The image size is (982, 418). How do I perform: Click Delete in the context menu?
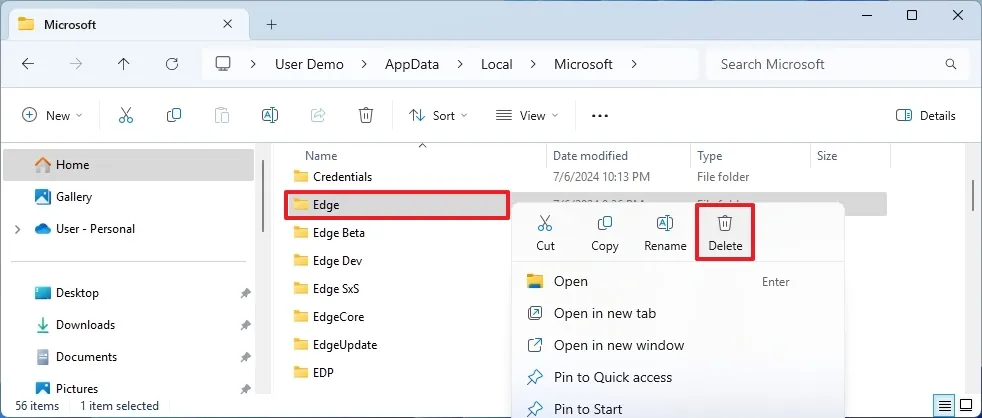[725, 232]
